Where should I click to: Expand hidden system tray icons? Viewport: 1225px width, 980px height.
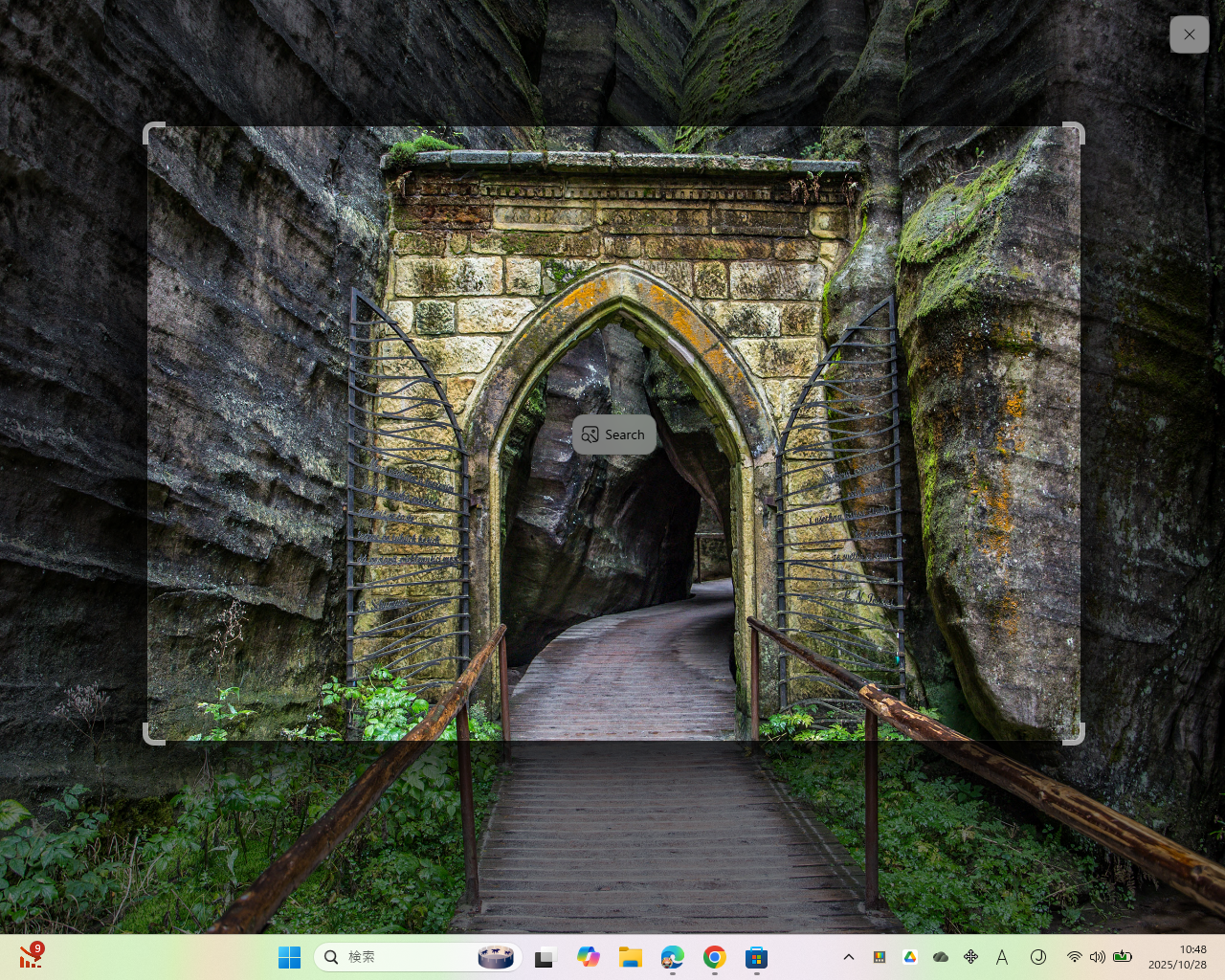(x=849, y=956)
